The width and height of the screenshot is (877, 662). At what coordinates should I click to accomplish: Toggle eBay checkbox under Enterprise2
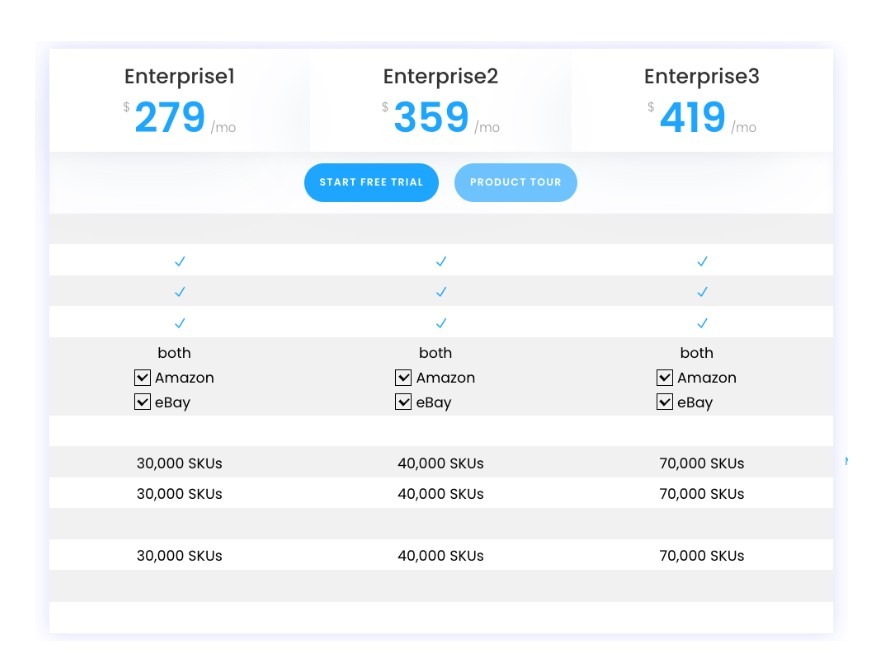[403, 401]
